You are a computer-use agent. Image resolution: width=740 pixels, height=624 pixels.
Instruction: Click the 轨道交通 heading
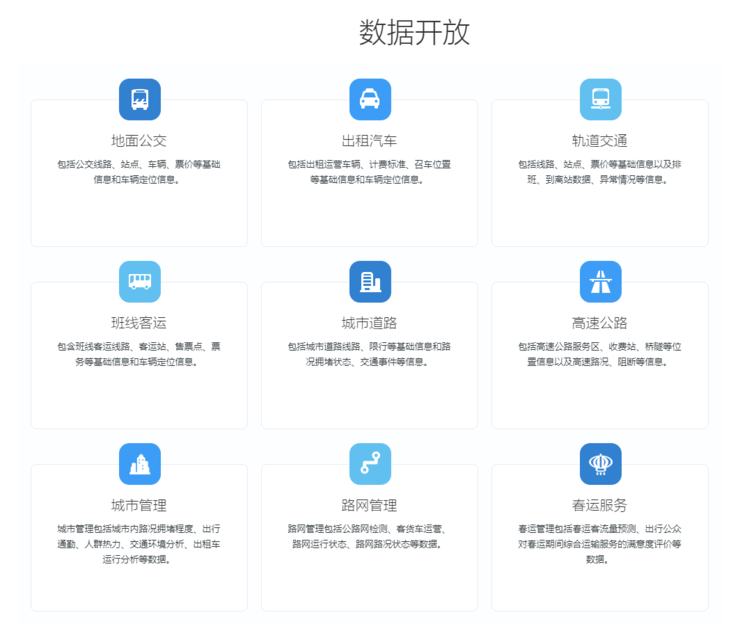point(600,140)
